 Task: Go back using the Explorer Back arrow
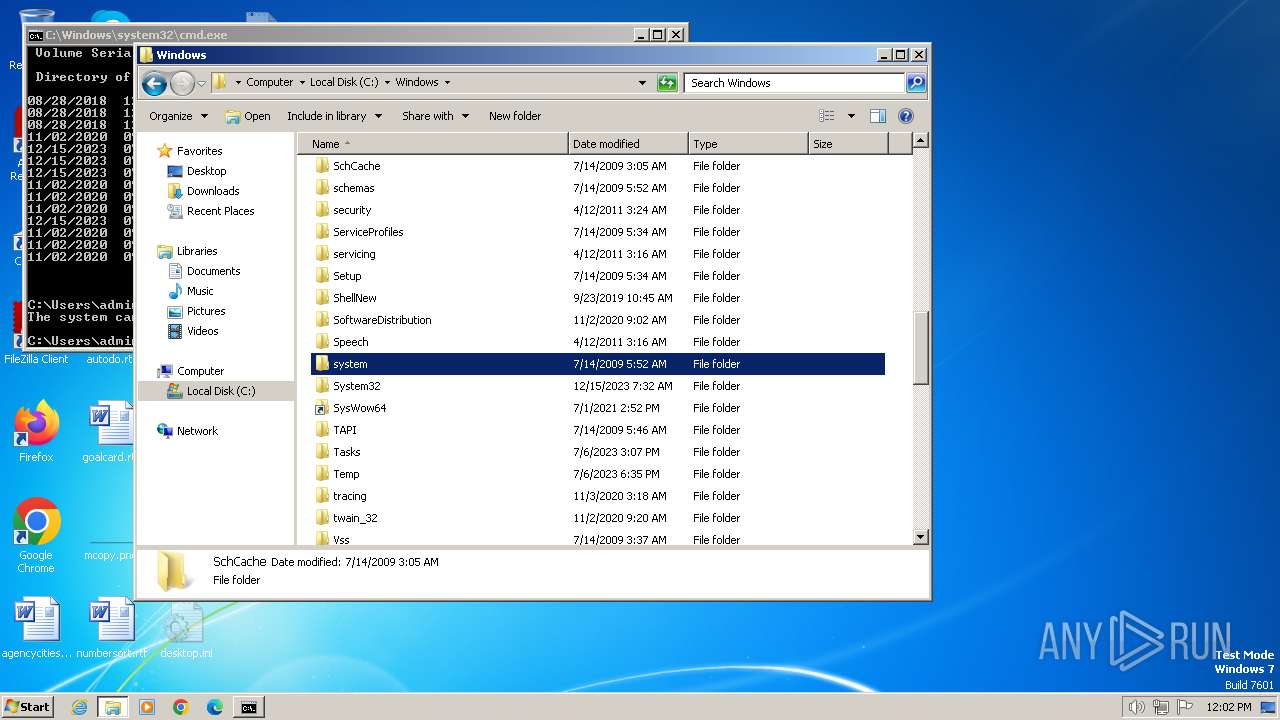[154, 83]
